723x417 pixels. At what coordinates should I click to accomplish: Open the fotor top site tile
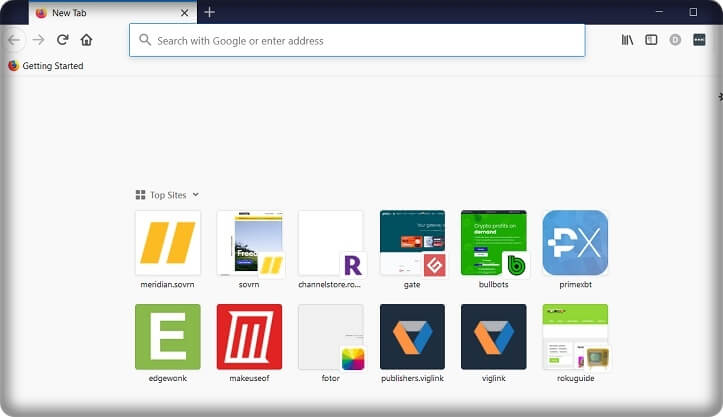coord(331,337)
